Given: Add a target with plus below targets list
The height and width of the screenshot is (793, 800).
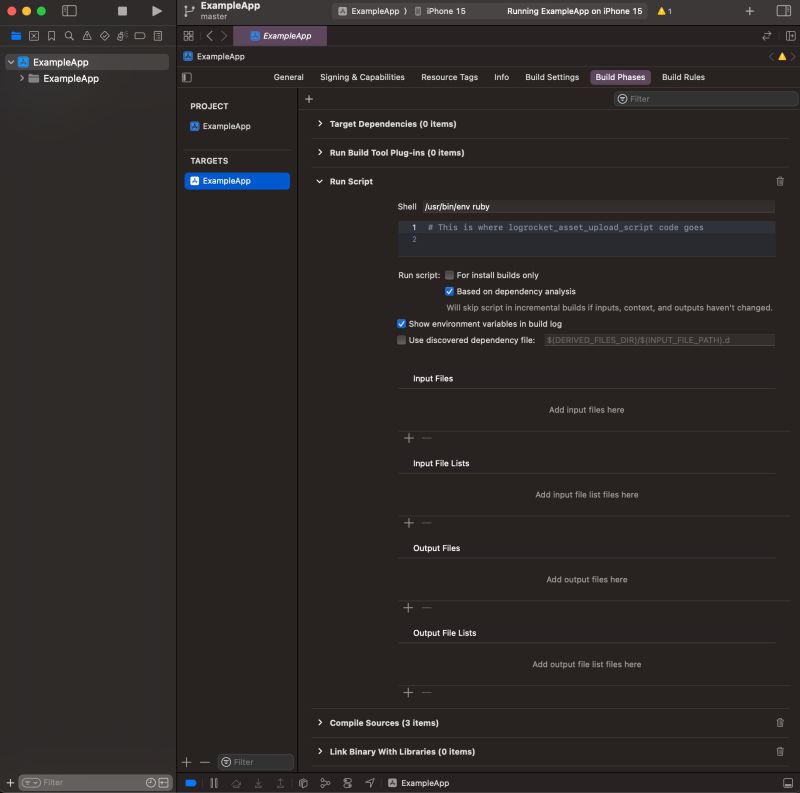Looking at the screenshot, I should pos(187,762).
